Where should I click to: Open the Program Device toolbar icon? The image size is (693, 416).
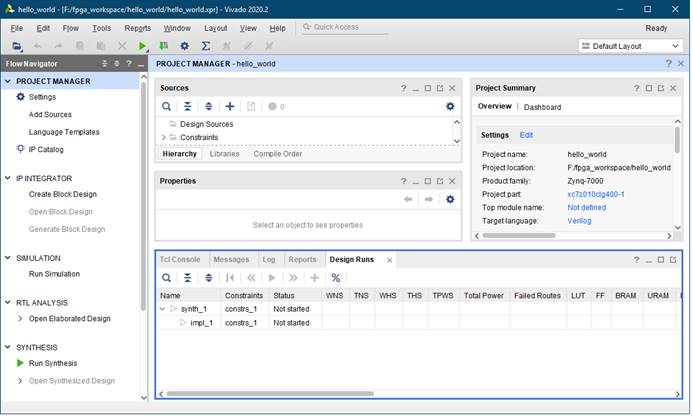[x=163, y=46]
